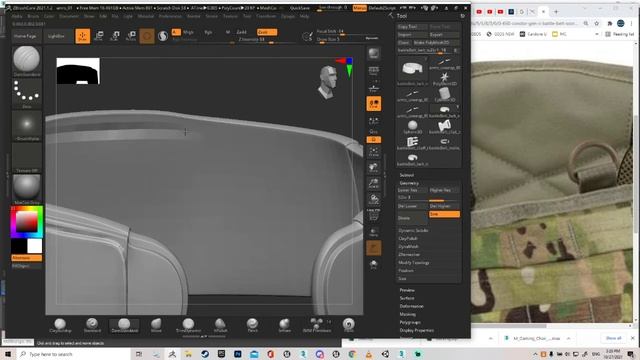Switch to Rotate transform mode

coord(131,36)
